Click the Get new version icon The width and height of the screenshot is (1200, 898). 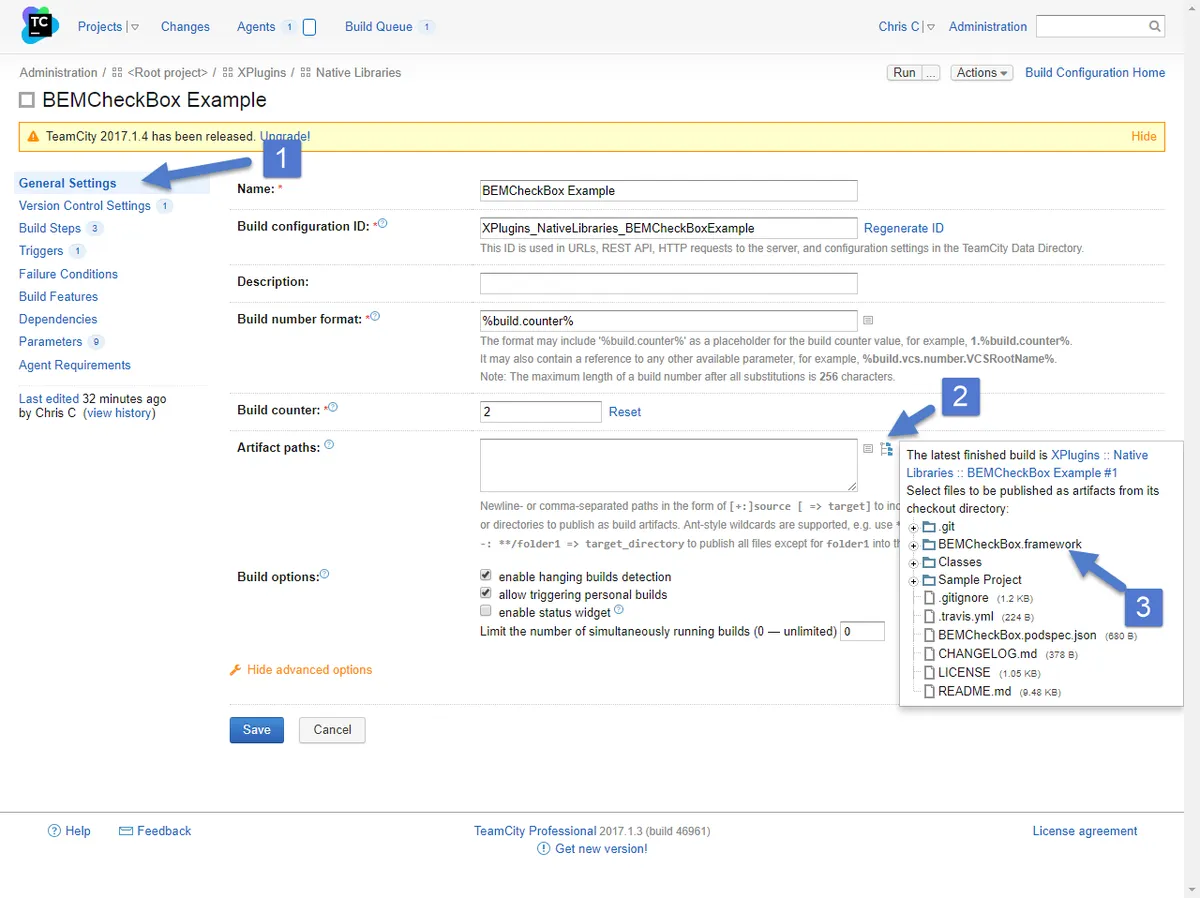coord(544,849)
